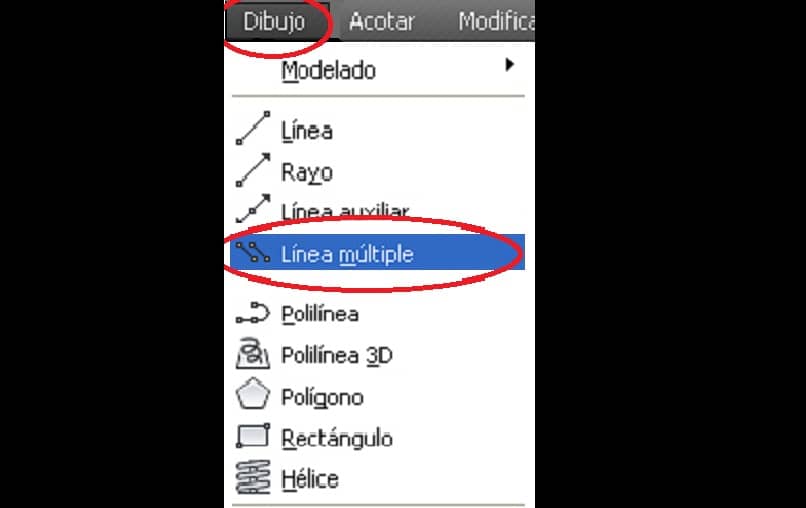Click the Rectángulo shape icon

click(252, 436)
